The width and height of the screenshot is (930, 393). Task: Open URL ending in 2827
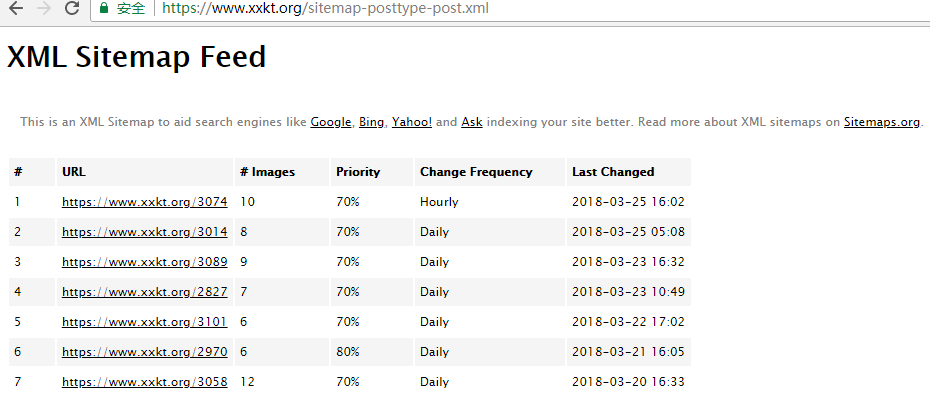(145, 292)
